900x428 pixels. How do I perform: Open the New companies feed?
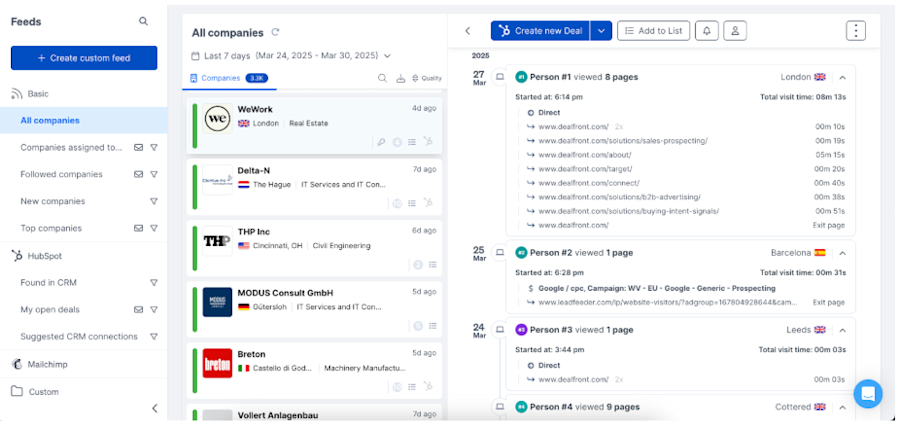[x=53, y=201]
